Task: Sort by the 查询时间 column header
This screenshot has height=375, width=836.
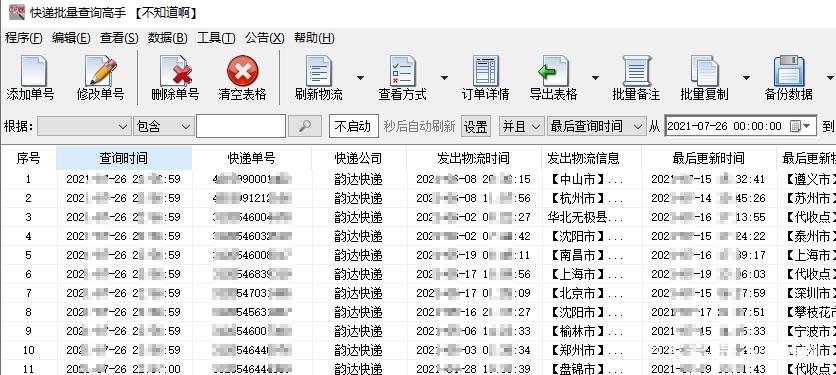Action: [124, 158]
